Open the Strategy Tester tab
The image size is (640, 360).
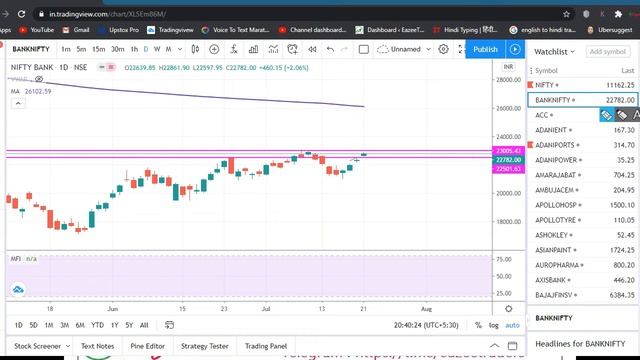pyautogui.click(x=204, y=346)
